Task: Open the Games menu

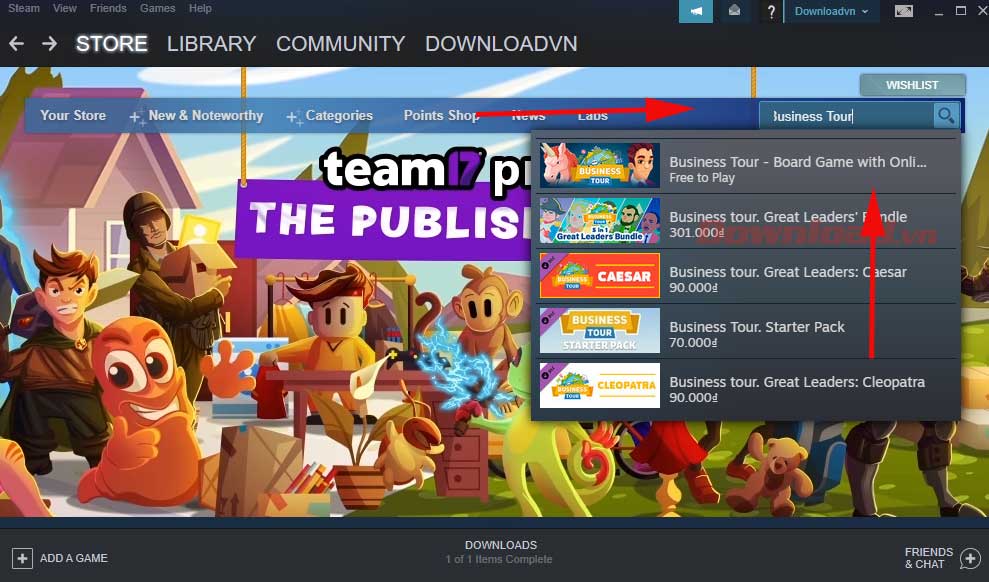Action: (x=157, y=8)
